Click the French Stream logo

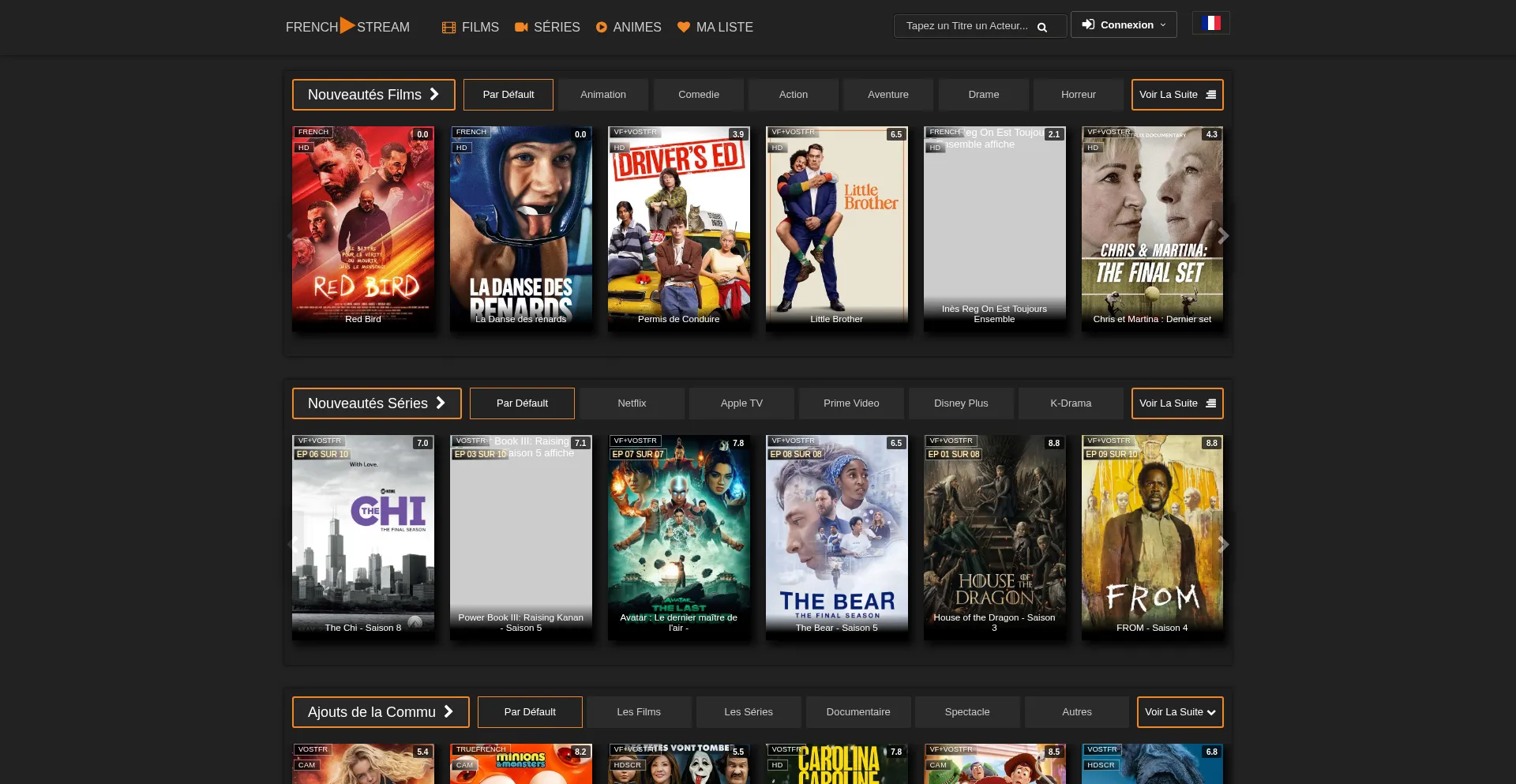[x=347, y=26]
